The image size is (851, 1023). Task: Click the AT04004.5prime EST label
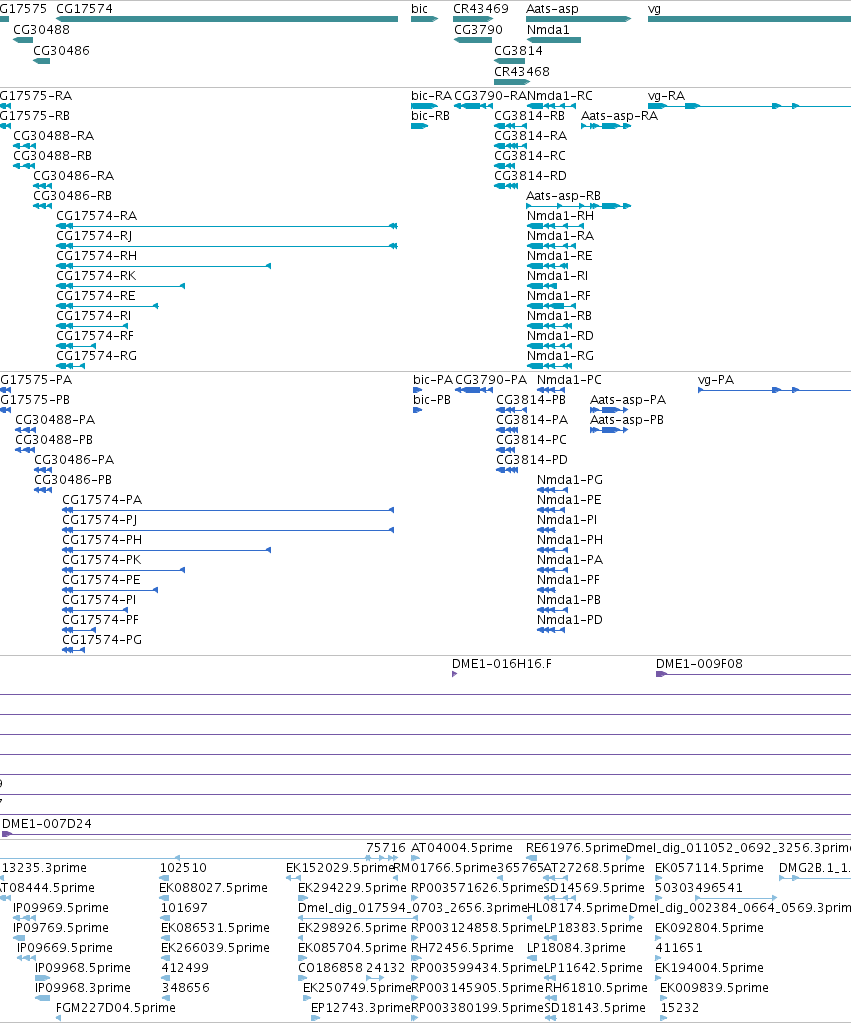click(x=462, y=847)
